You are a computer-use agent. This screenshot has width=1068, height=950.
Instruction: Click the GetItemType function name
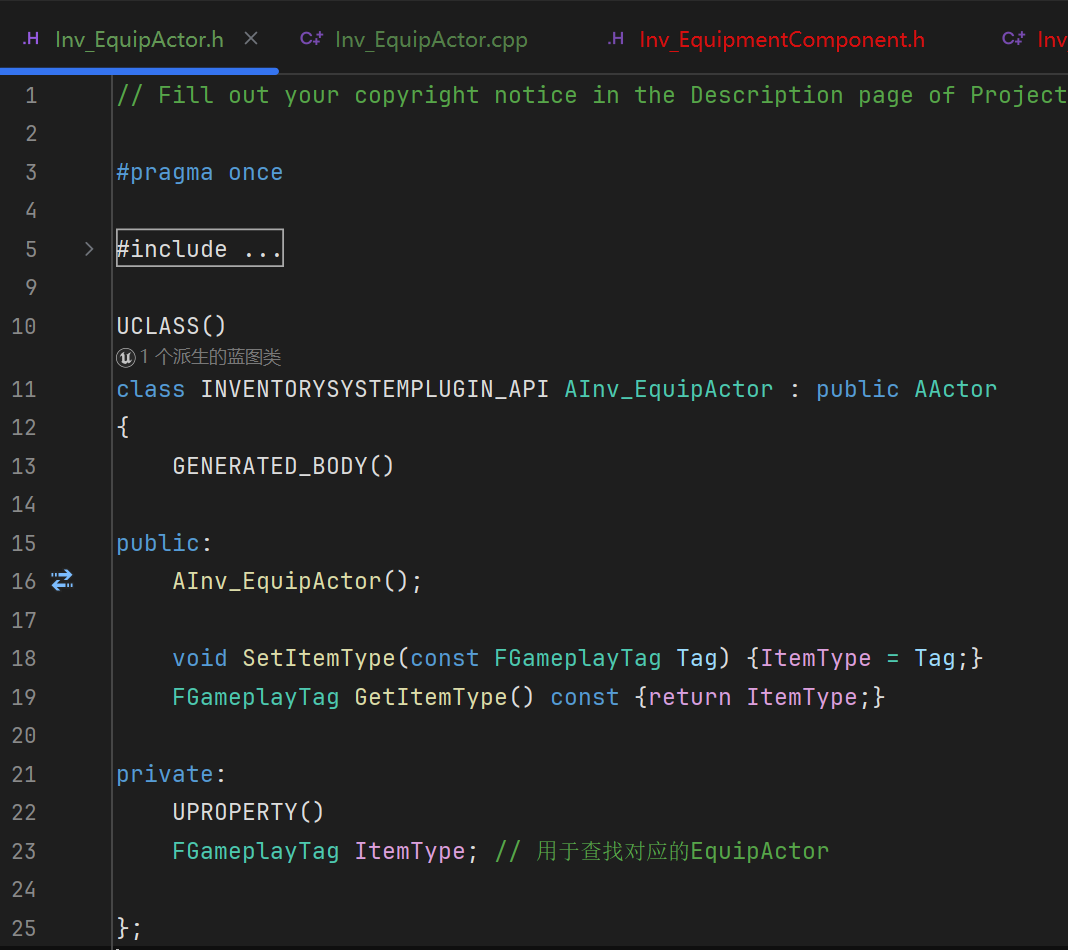click(x=430, y=697)
